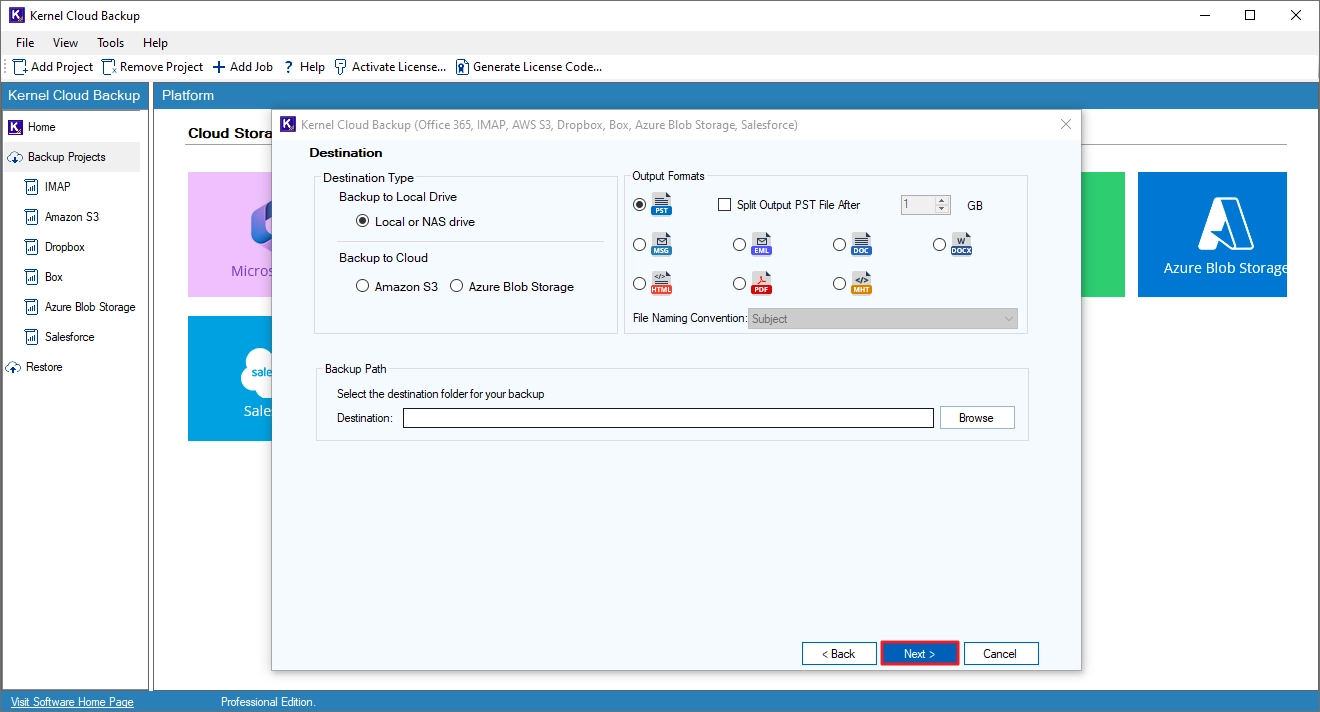The image size is (1320, 712).
Task: Select Amazon S3 cloud destination radio button
Action: [363, 286]
